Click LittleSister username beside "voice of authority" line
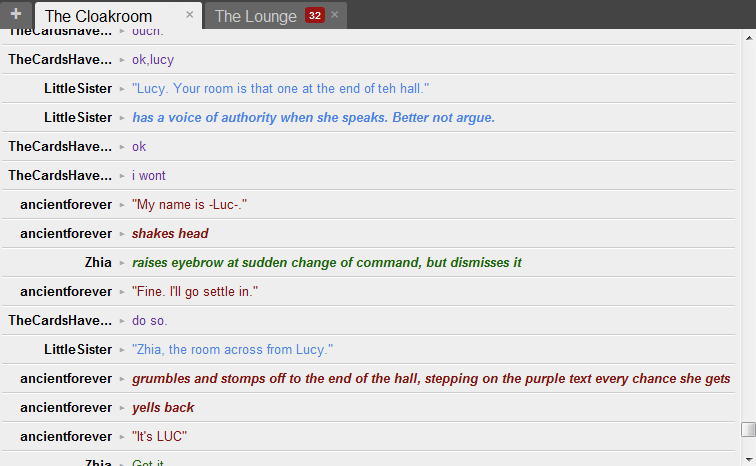The image size is (756, 466). 78,118
